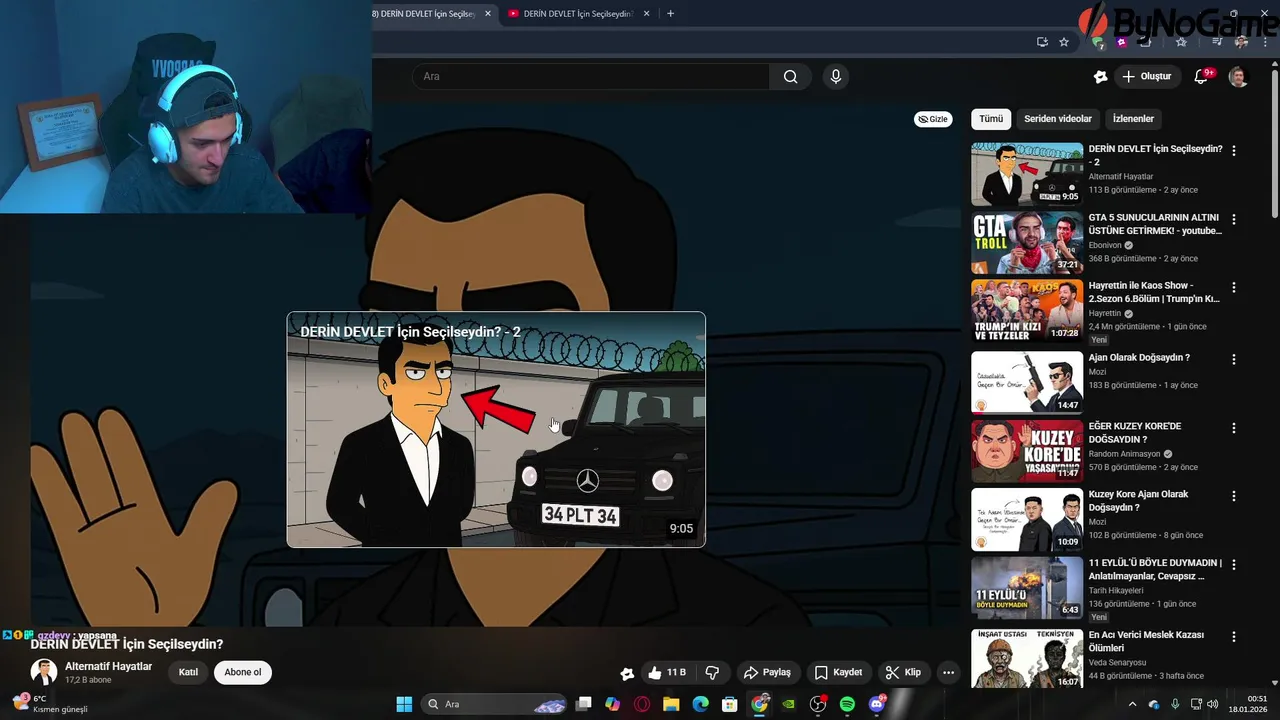Open Copilot from the taskbar
The image size is (1280, 720).
pyautogui.click(x=613, y=704)
